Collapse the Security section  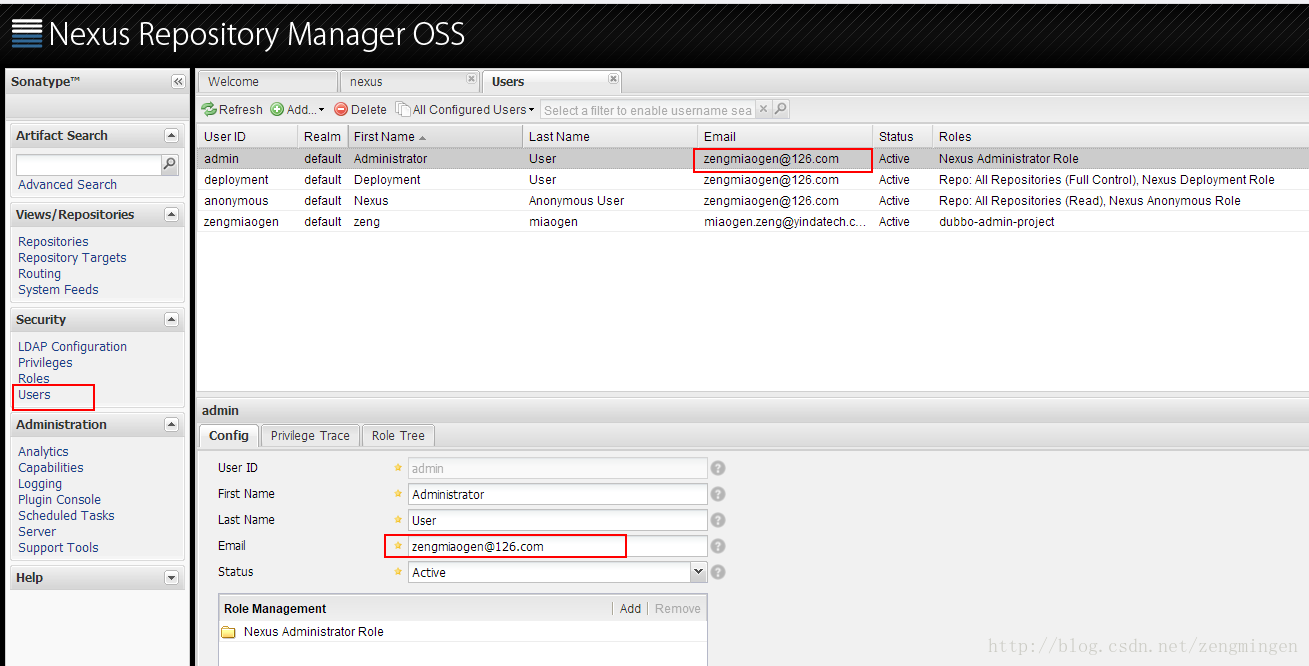click(171, 320)
